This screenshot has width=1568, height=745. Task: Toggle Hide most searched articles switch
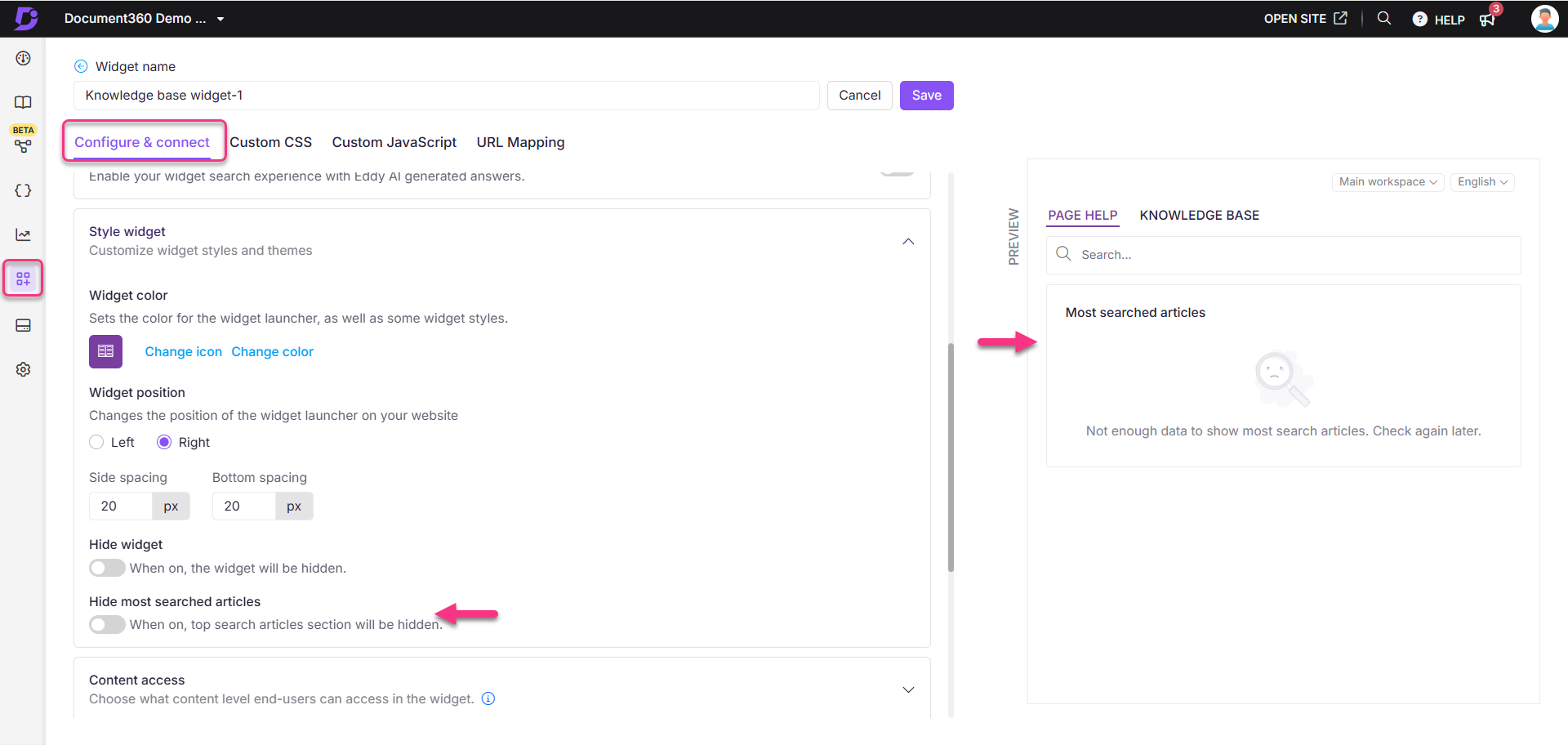pyautogui.click(x=107, y=624)
